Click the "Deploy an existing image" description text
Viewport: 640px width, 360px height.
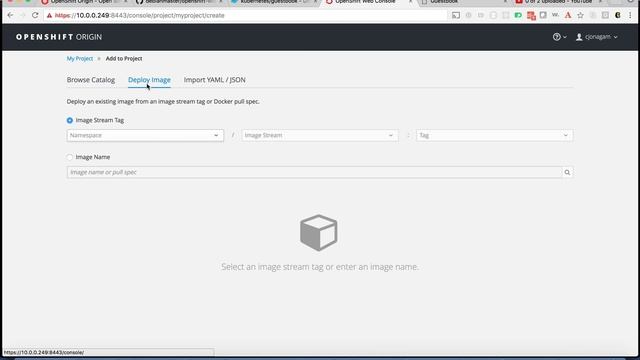[163, 101]
